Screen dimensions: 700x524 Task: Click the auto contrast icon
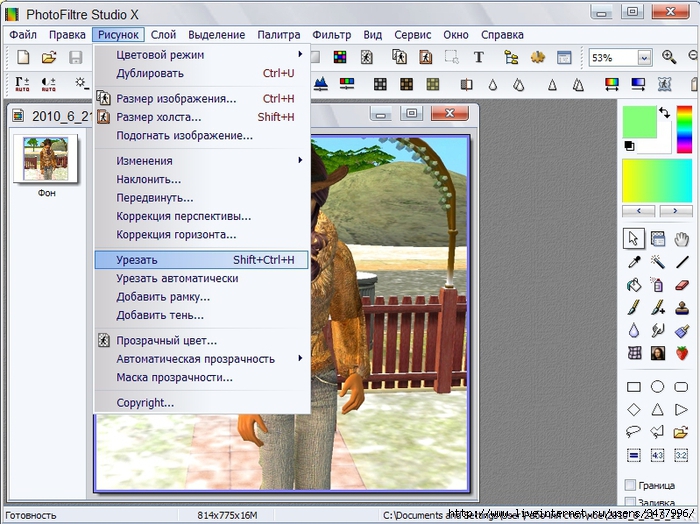[x=48, y=84]
